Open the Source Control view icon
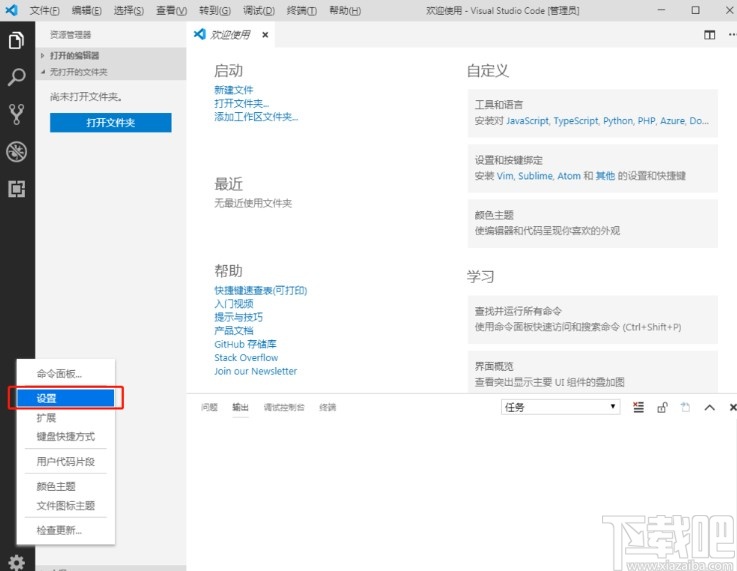 pyautogui.click(x=16, y=114)
